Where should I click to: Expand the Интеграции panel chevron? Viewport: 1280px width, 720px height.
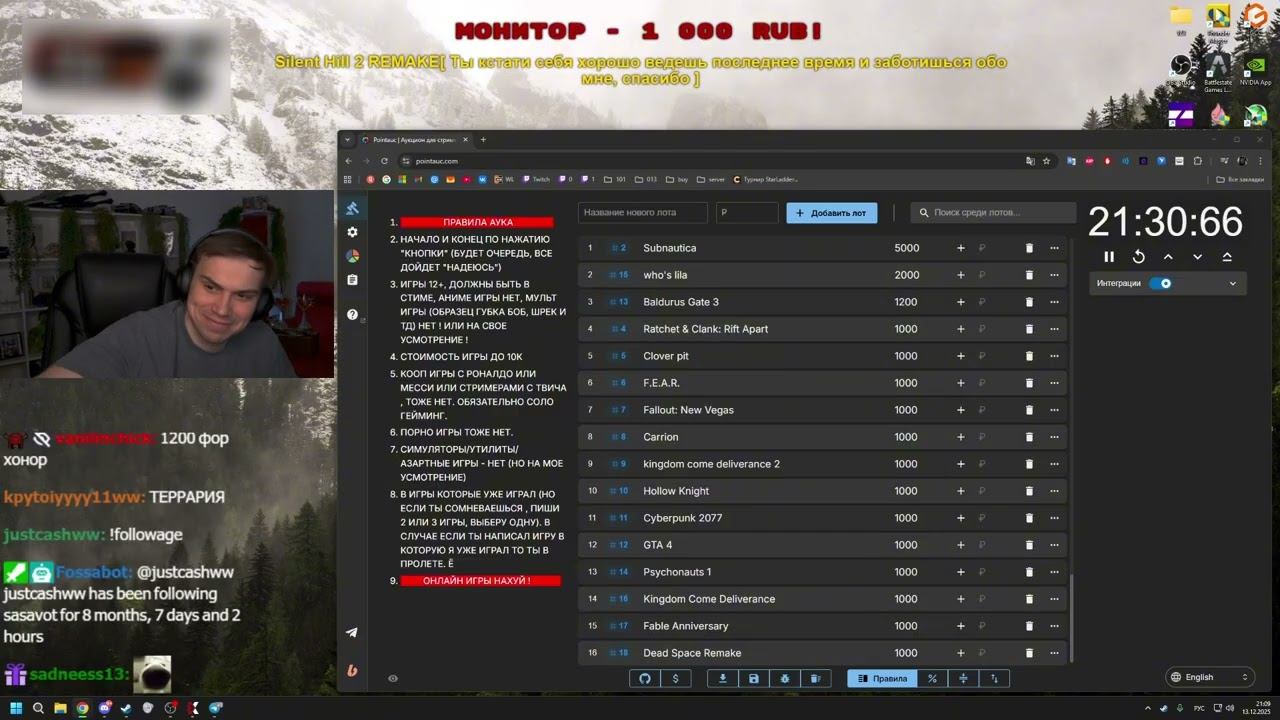pos(1232,283)
